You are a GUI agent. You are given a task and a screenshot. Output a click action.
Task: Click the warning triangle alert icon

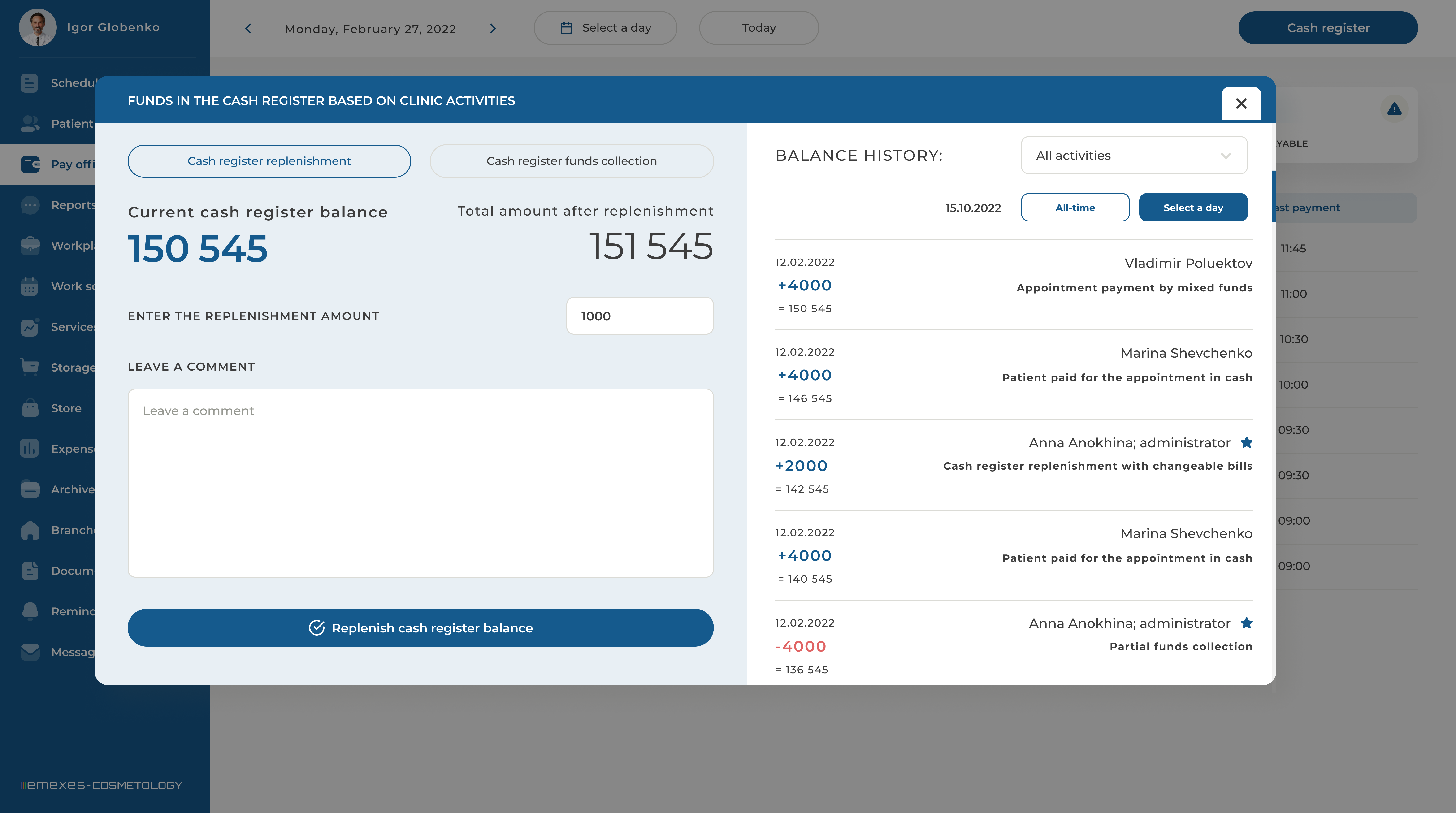coord(1394,109)
